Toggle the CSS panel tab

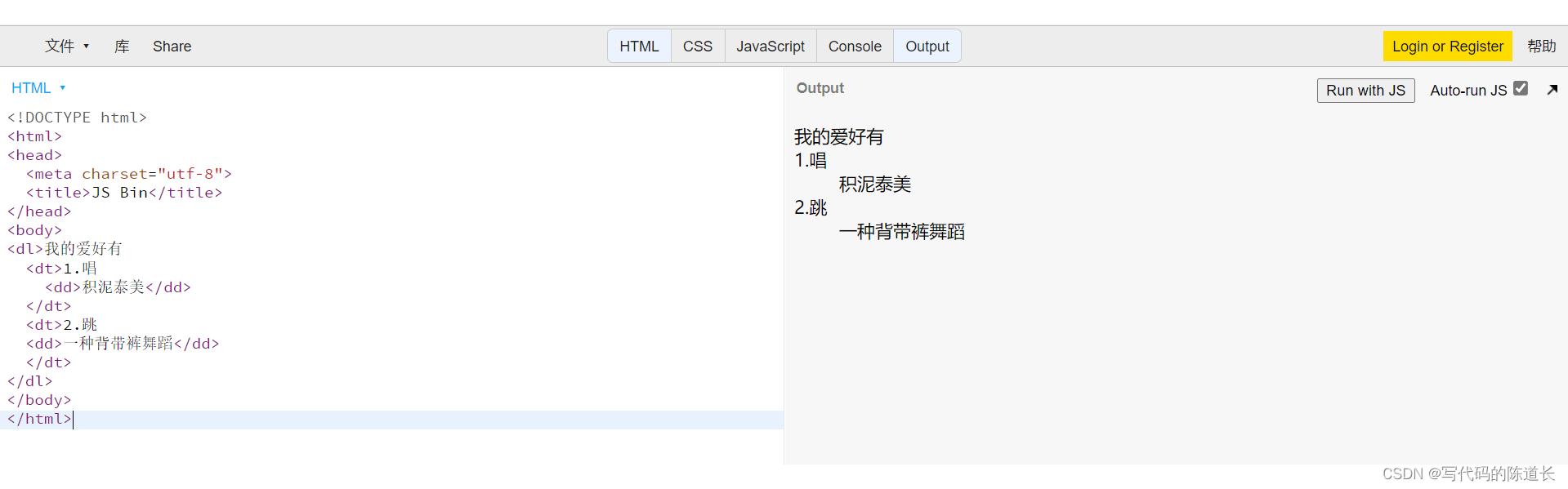698,47
